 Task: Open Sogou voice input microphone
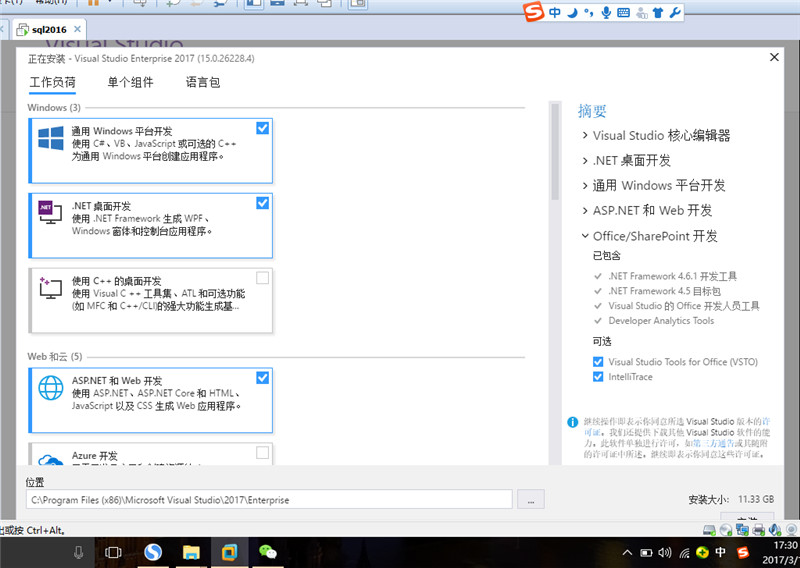pyautogui.click(x=606, y=12)
